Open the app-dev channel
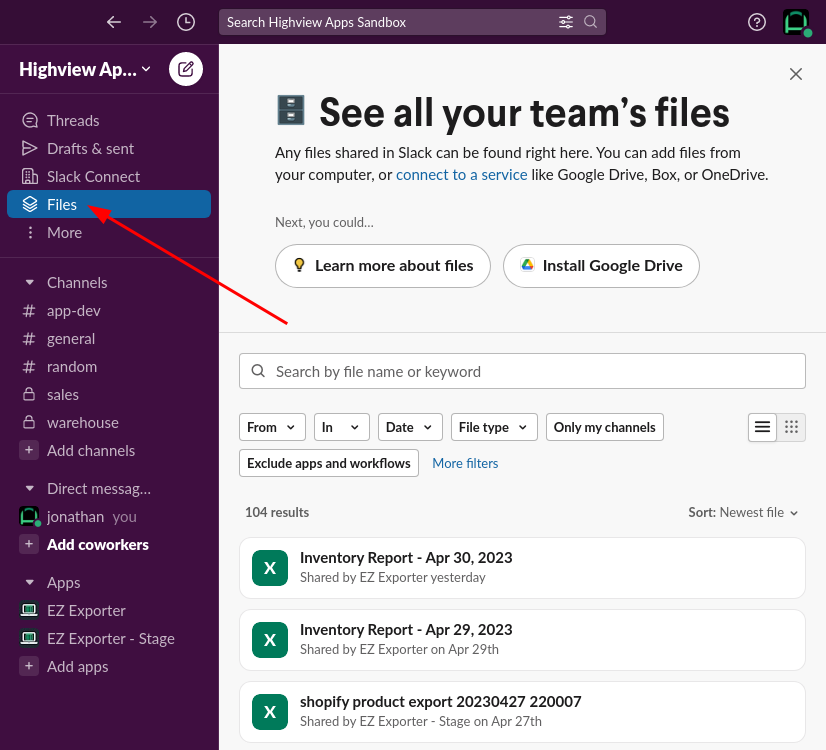The width and height of the screenshot is (826, 750). tap(109, 311)
